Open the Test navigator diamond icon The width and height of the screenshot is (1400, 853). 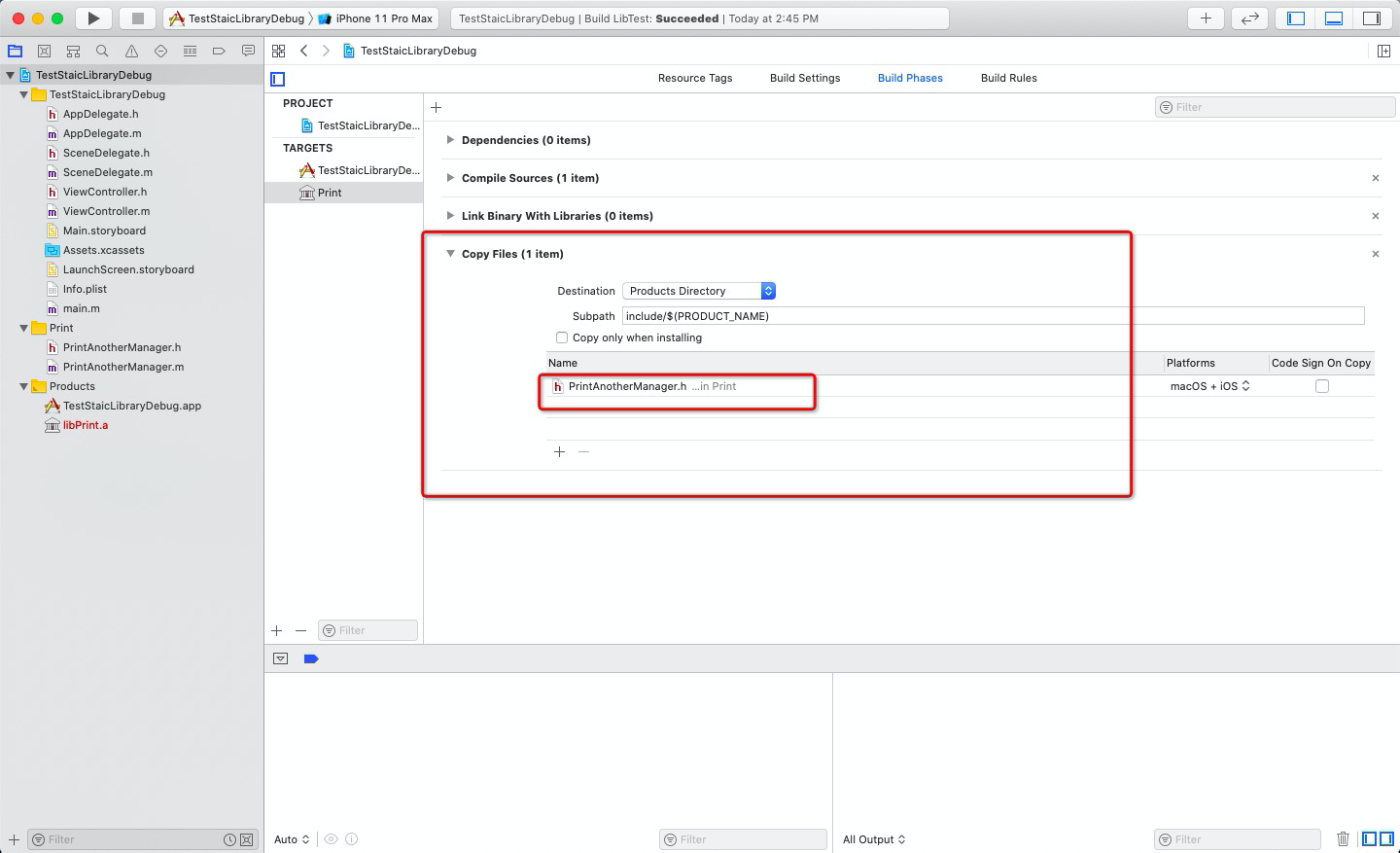(x=160, y=51)
